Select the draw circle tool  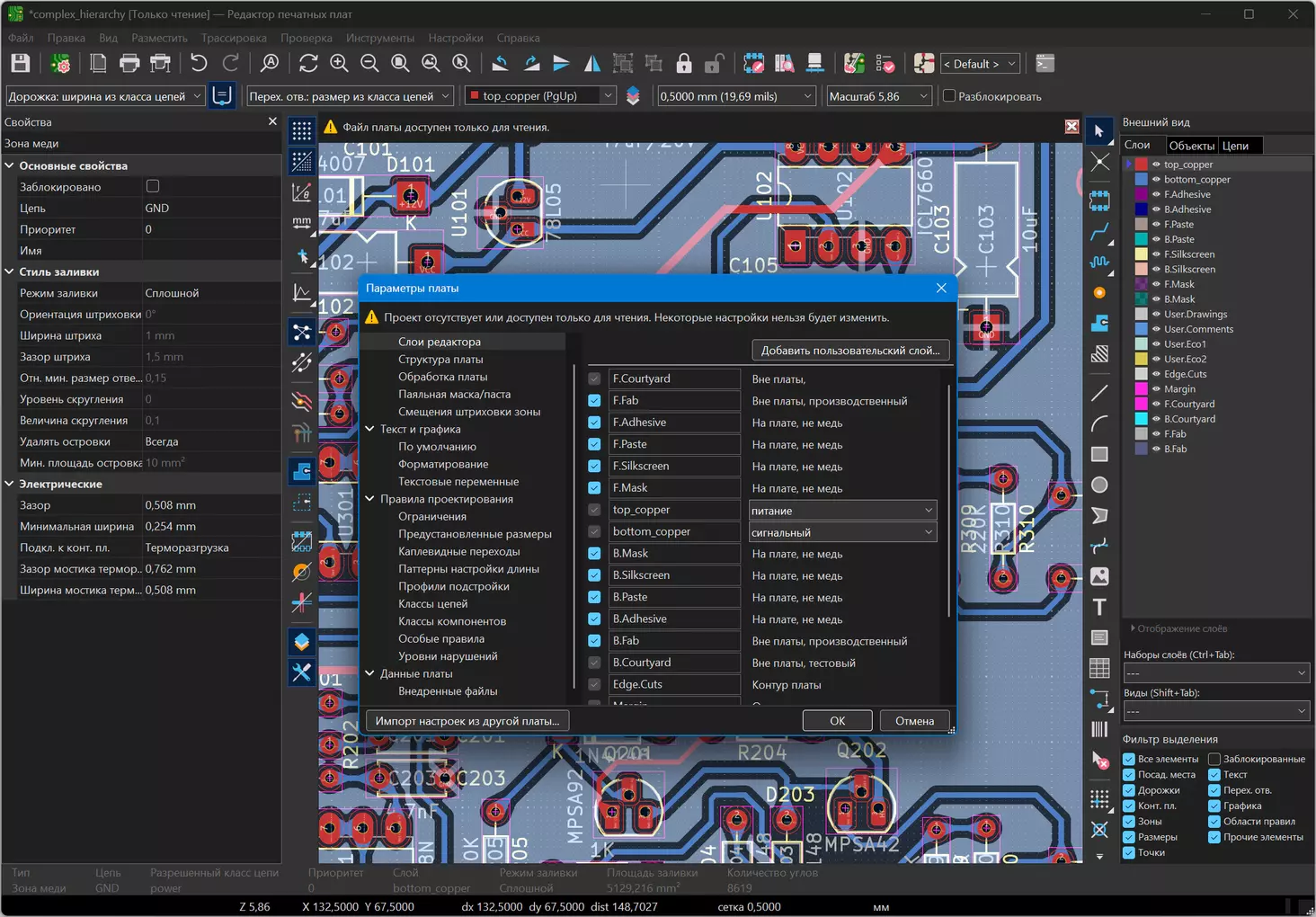[x=1099, y=485]
